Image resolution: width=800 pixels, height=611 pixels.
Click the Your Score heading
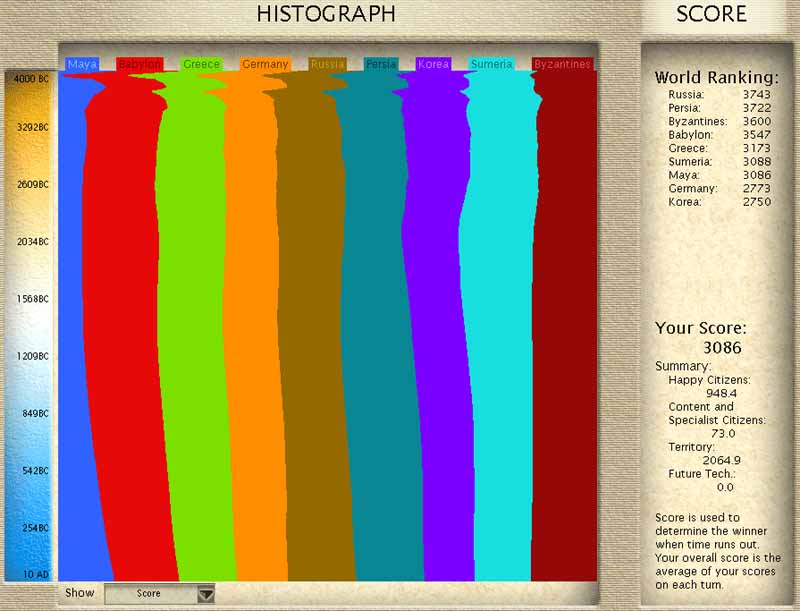coord(701,328)
